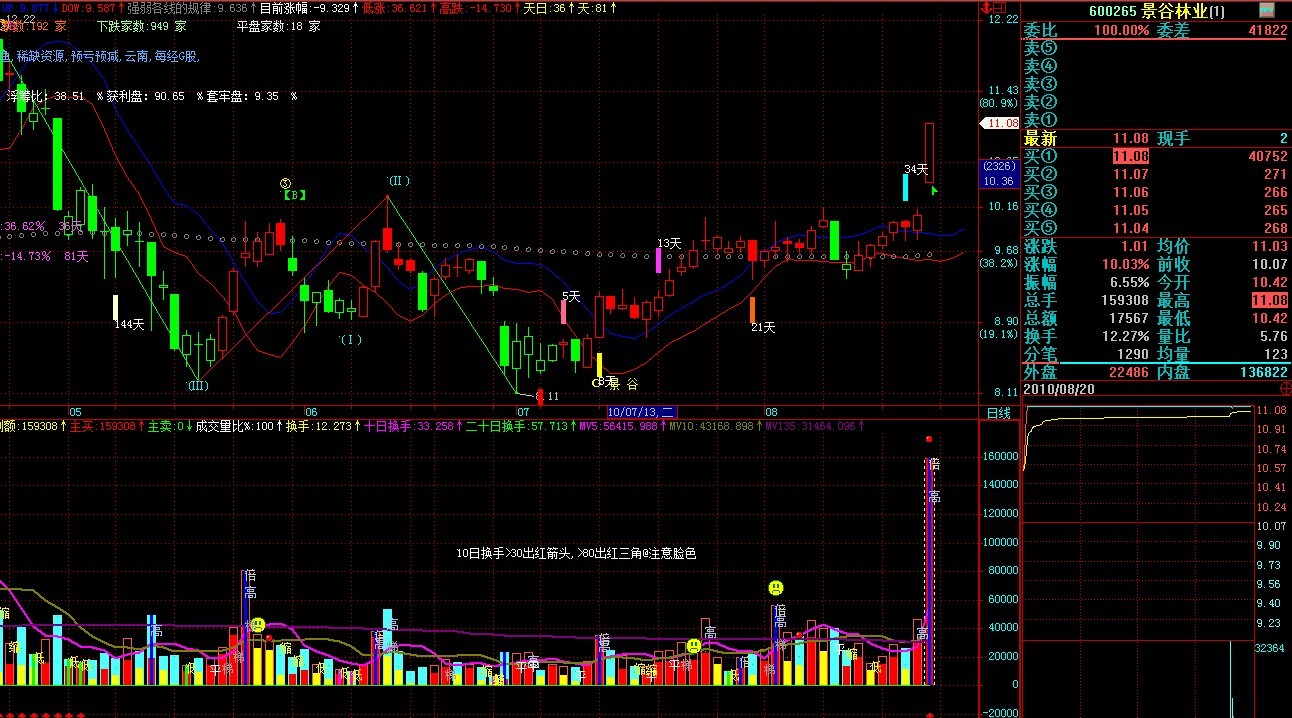Image resolution: width=1292 pixels, height=718 pixels.
Task: Click the 日线 period label
Action: coord(998,412)
